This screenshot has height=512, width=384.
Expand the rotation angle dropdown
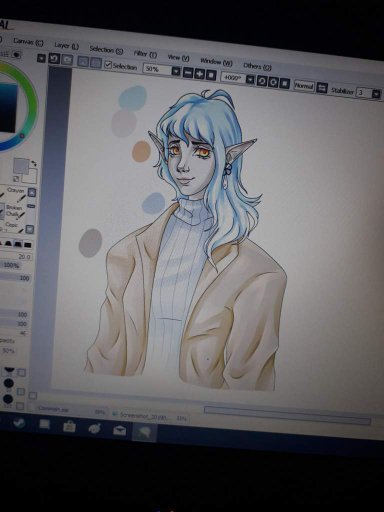pos(250,79)
